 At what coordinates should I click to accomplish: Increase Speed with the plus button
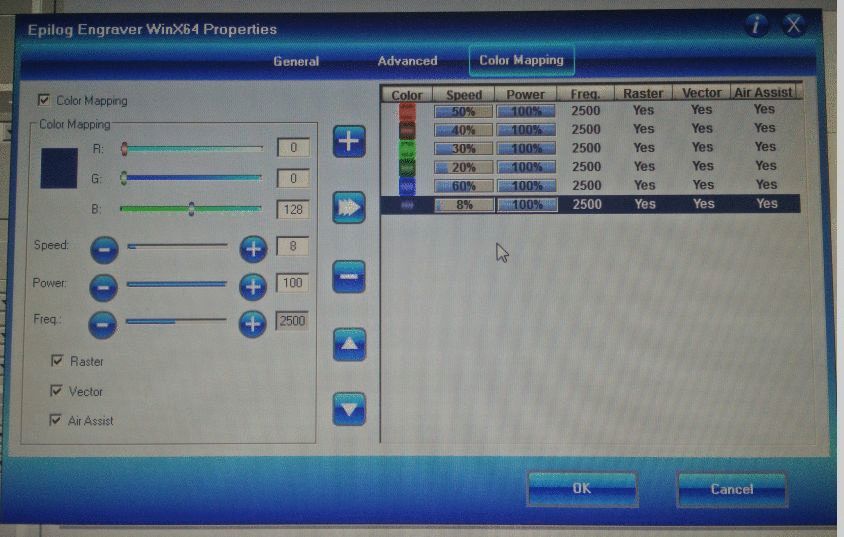pos(253,249)
